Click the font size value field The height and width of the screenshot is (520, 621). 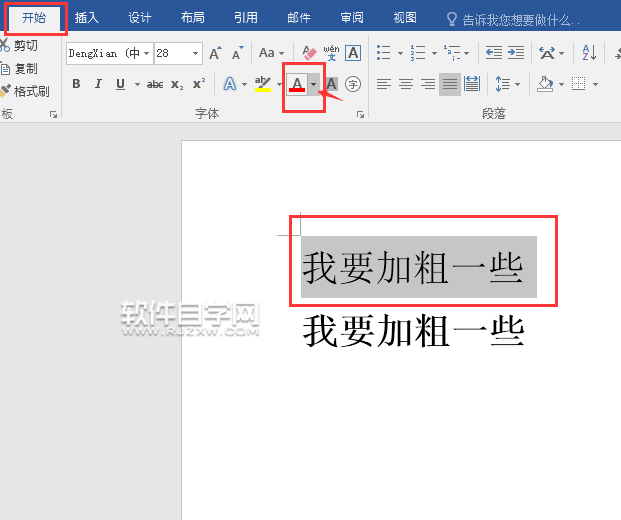tap(172, 53)
